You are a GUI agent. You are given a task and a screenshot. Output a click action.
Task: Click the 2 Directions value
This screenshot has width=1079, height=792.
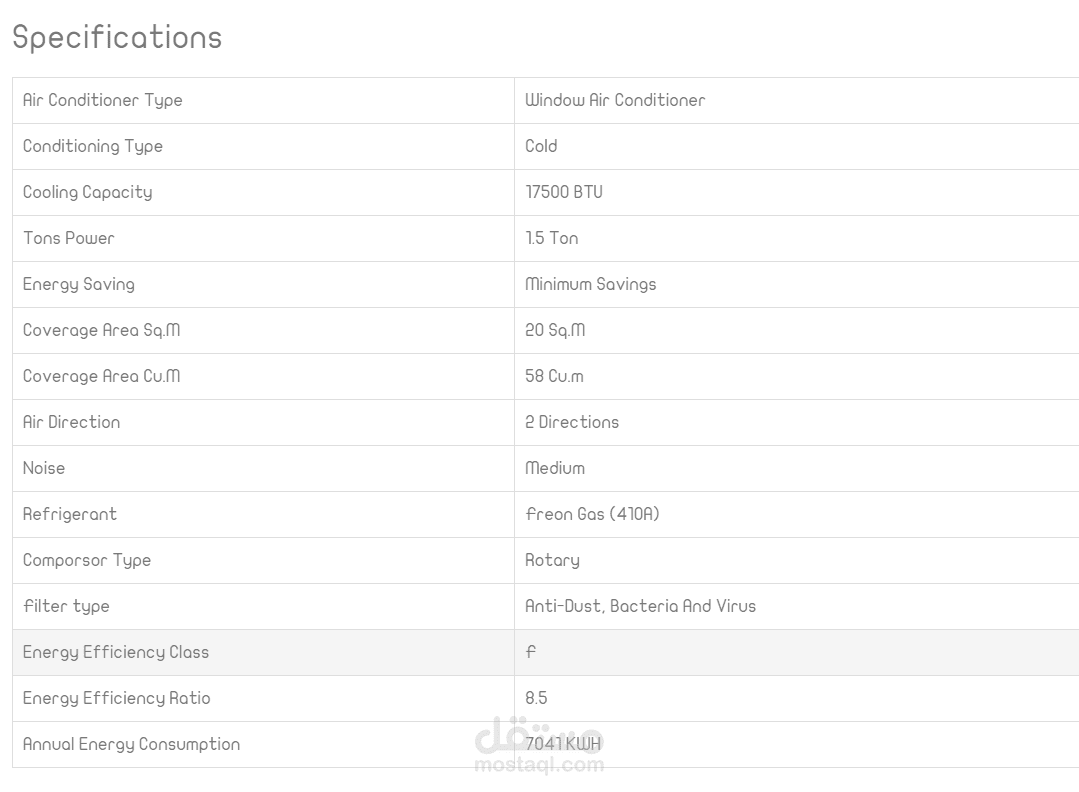pyautogui.click(x=572, y=422)
